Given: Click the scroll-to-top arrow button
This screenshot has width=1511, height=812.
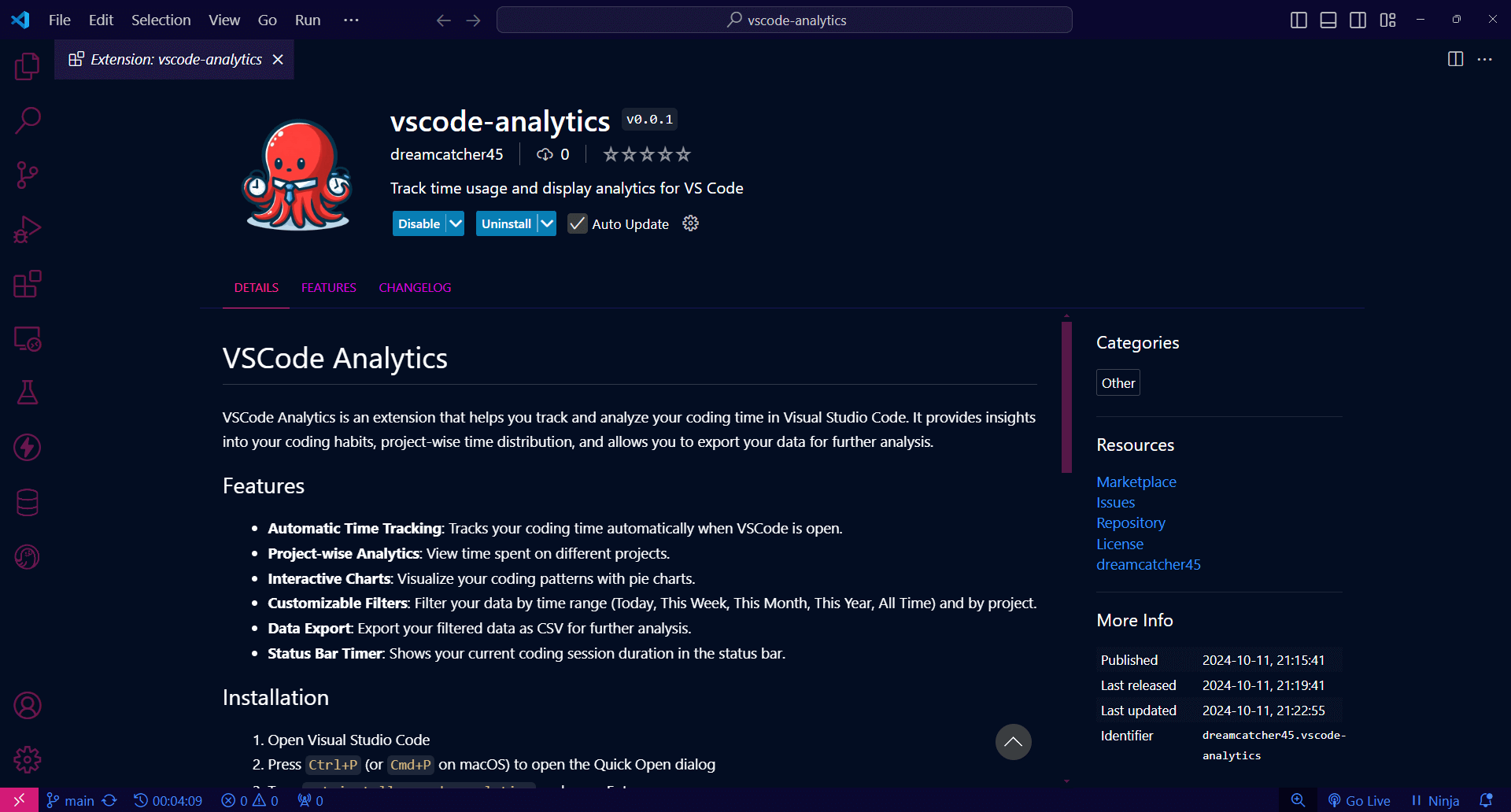Looking at the screenshot, I should coord(1014,742).
